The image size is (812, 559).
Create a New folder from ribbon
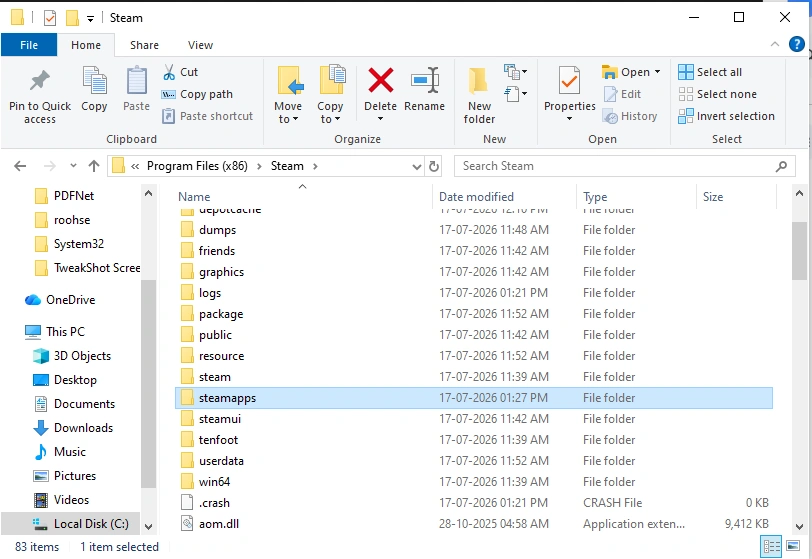[479, 96]
